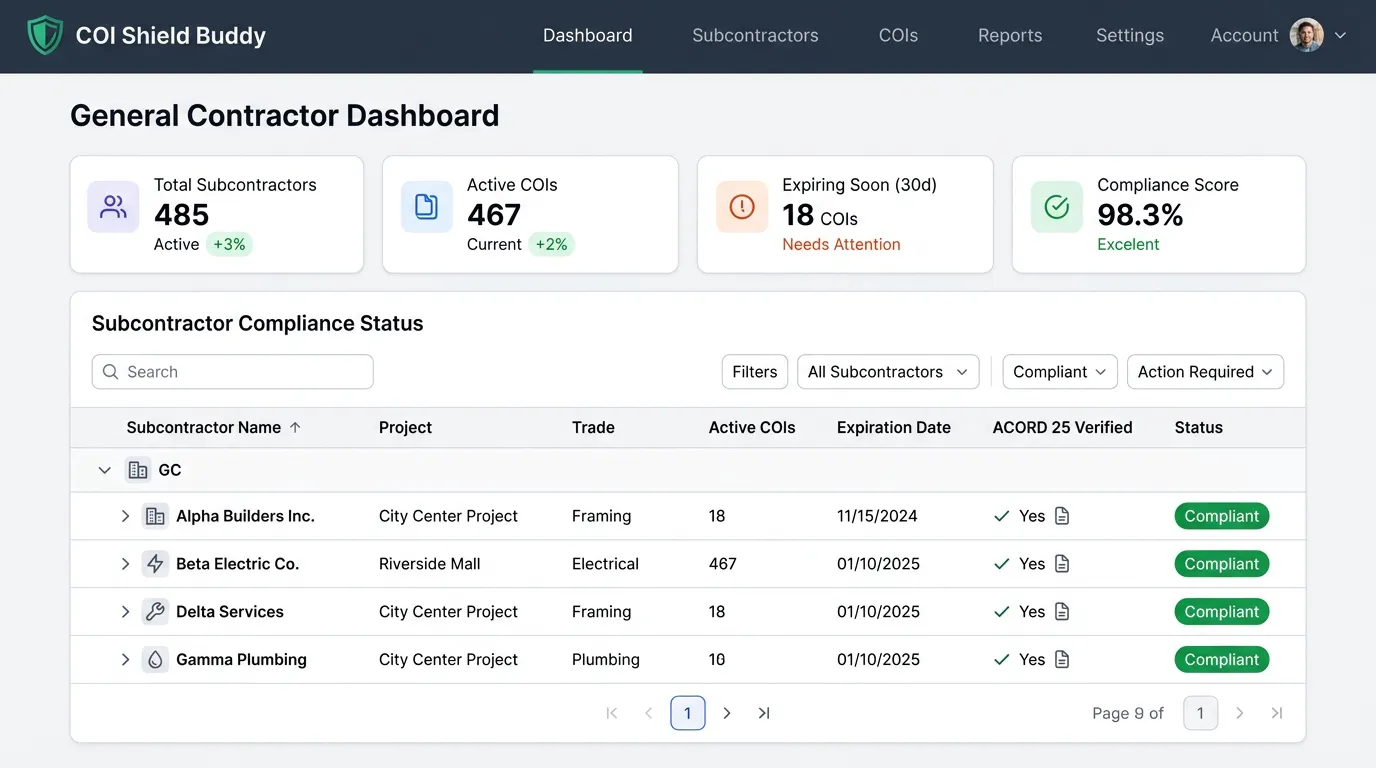Expand the Gamma Plumbing row
The width and height of the screenshot is (1376, 768).
click(x=125, y=660)
